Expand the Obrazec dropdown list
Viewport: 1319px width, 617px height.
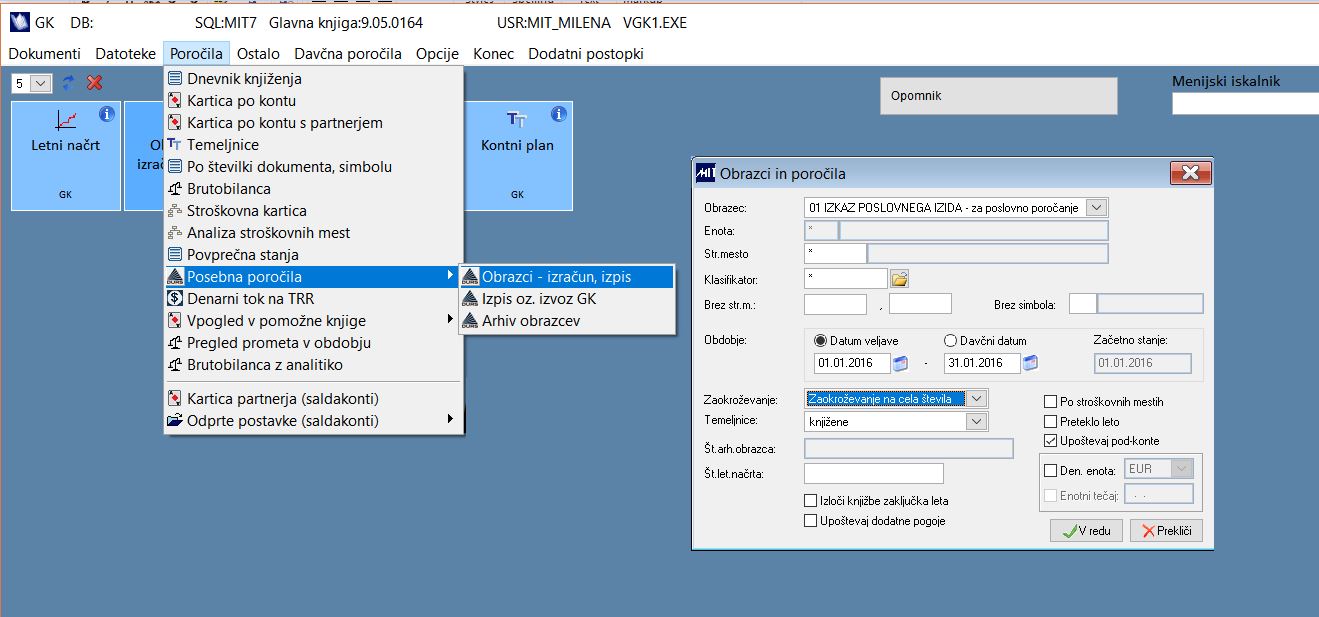click(1096, 208)
